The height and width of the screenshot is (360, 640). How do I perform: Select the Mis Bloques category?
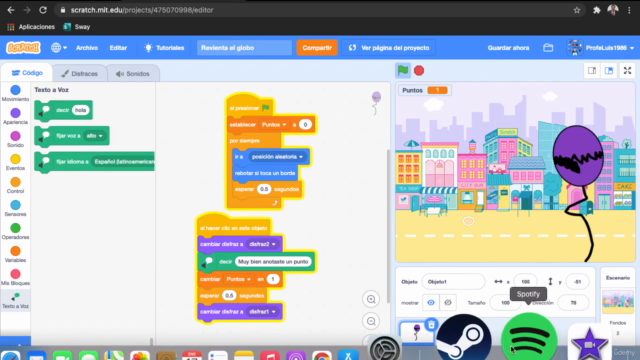click(15, 277)
